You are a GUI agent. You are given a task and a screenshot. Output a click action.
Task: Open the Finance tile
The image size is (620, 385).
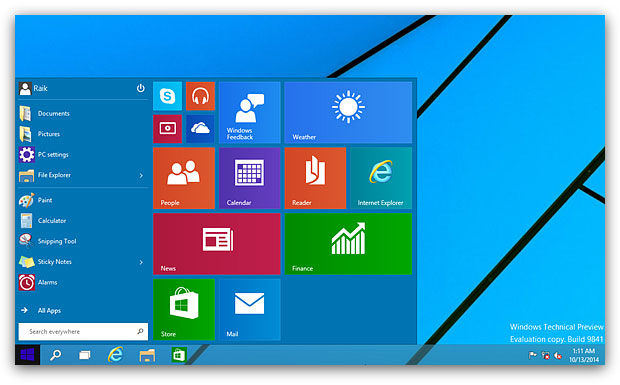click(348, 244)
